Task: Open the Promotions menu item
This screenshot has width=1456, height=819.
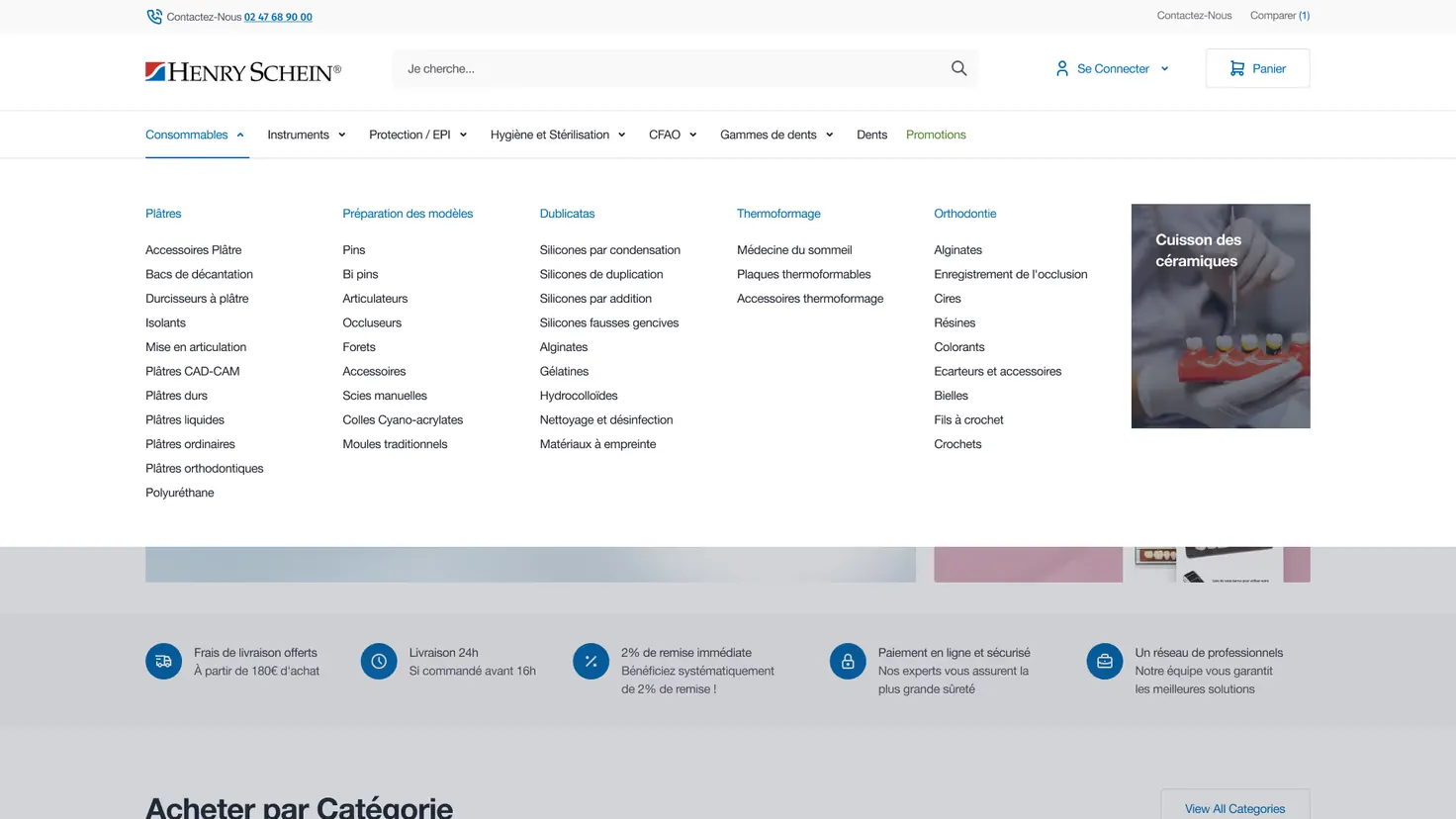Action: pyautogui.click(x=936, y=135)
